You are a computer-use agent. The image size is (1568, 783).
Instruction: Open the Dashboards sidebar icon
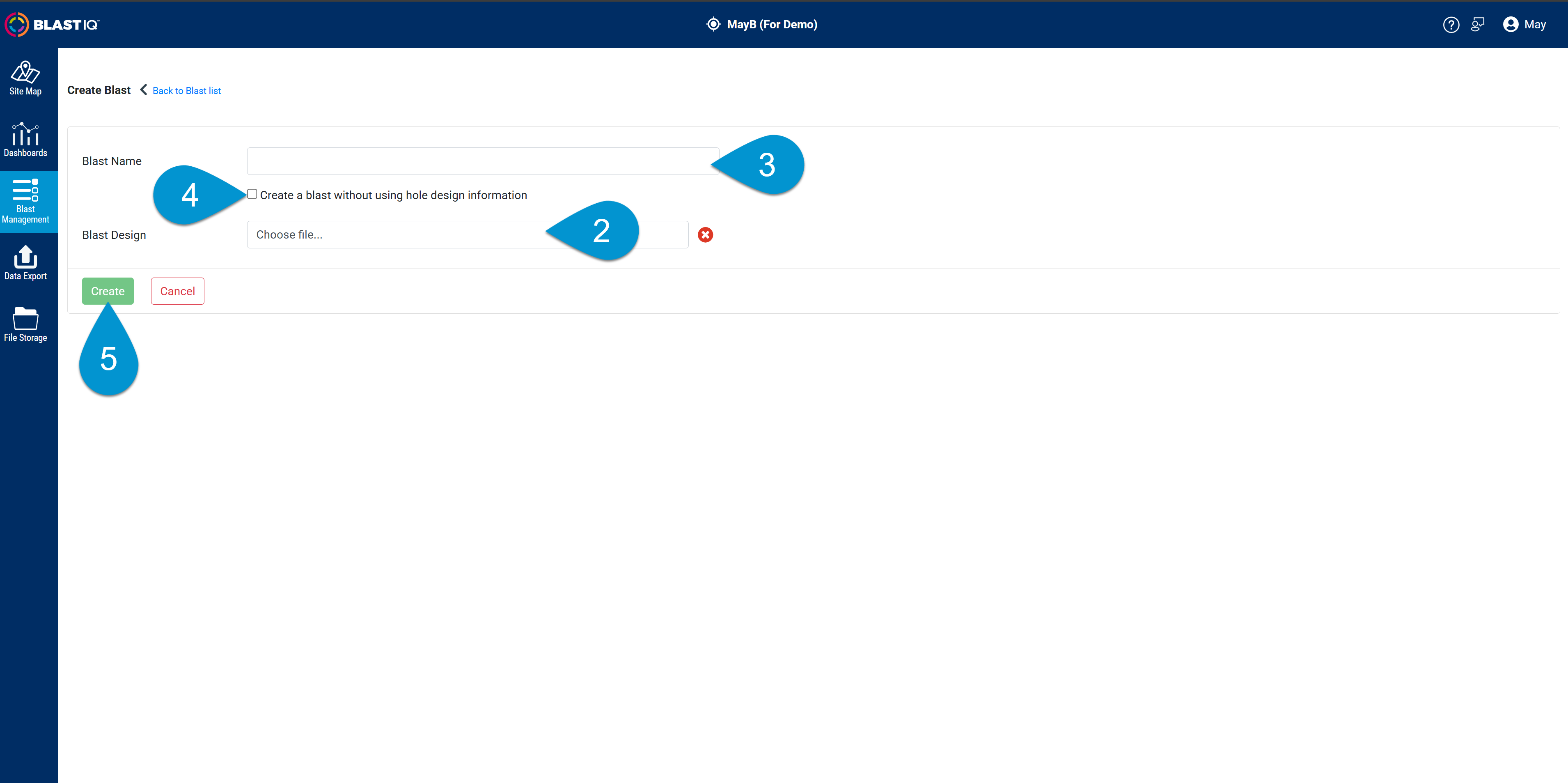pos(25,140)
